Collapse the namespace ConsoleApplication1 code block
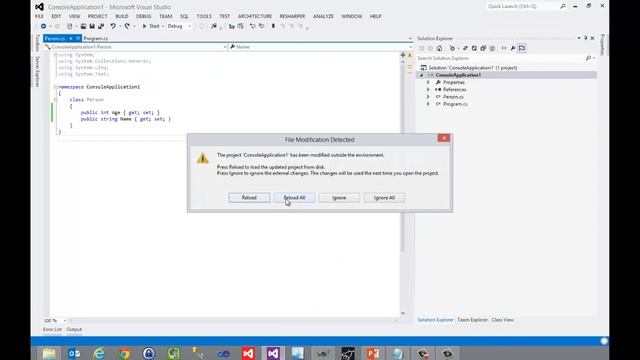 click(x=56, y=87)
